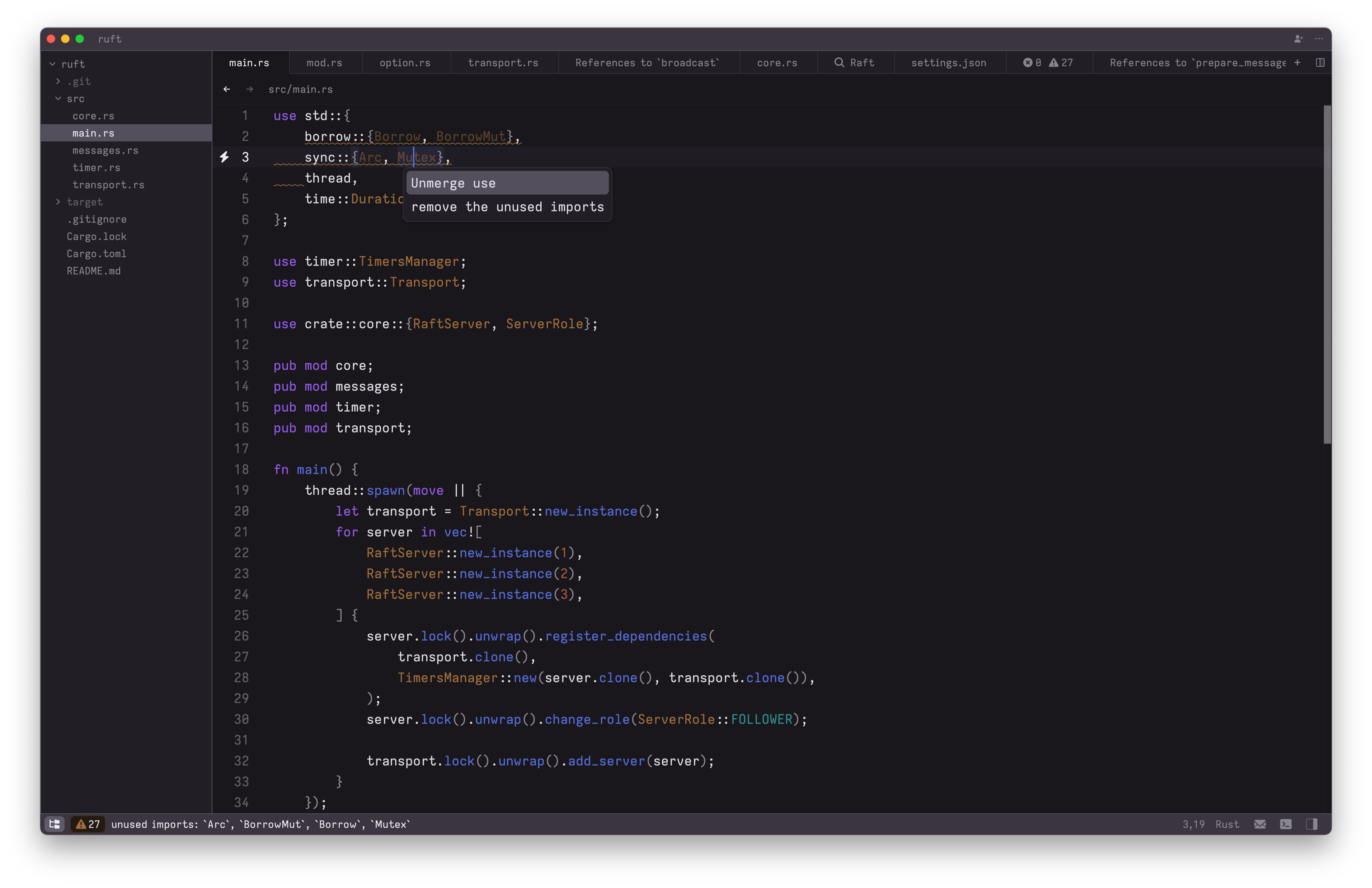This screenshot has height=888, width=1372.
Task: Click the code actions lightning bolt icon
Action: pyautogui.click(x=224, y=157)
